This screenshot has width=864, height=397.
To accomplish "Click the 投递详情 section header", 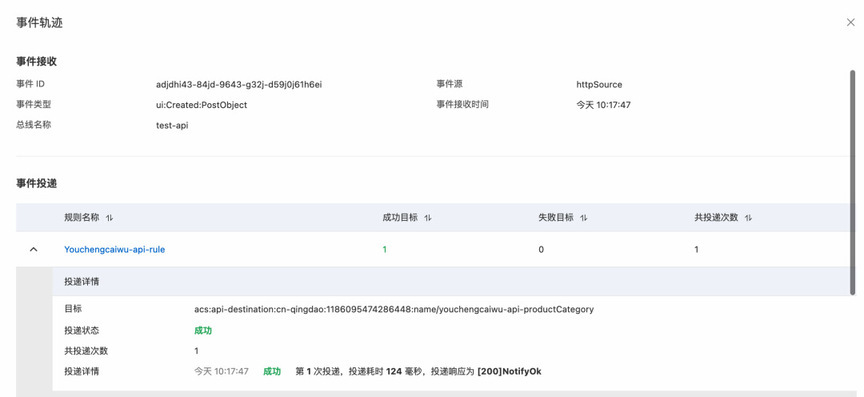I will coord(82,281).
